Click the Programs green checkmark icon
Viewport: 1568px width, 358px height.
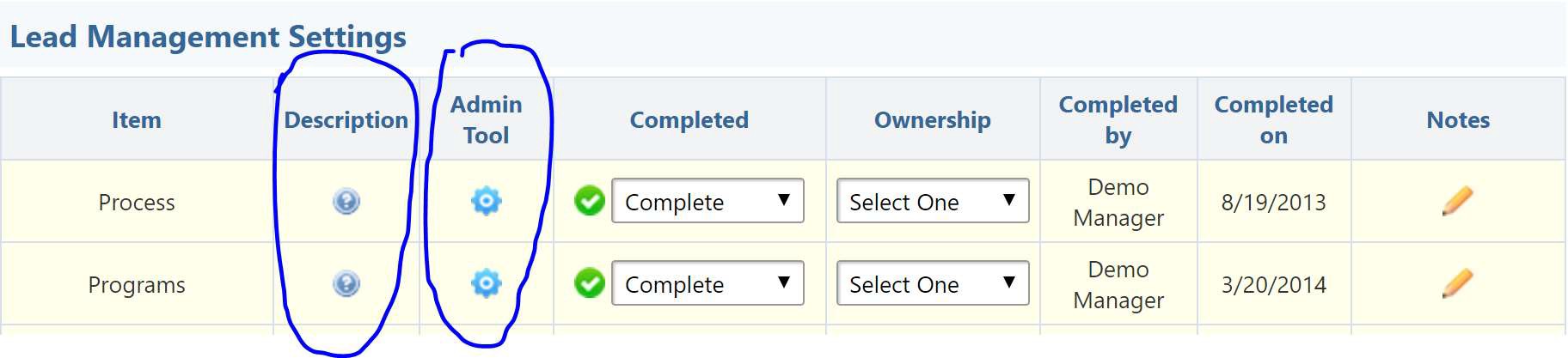pyautogui.click(x=590, y=283)
